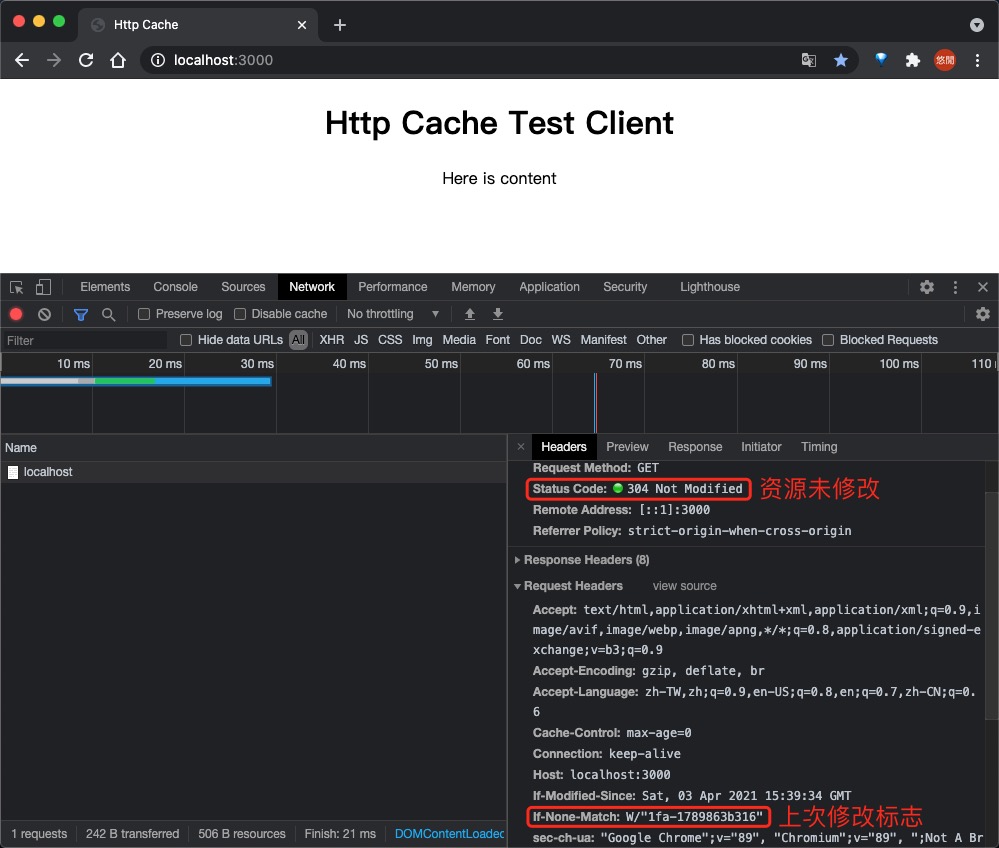This screenshot has width=999, height=848.
Task: Click the browser forward arrow
Action: tap(54, 60)
